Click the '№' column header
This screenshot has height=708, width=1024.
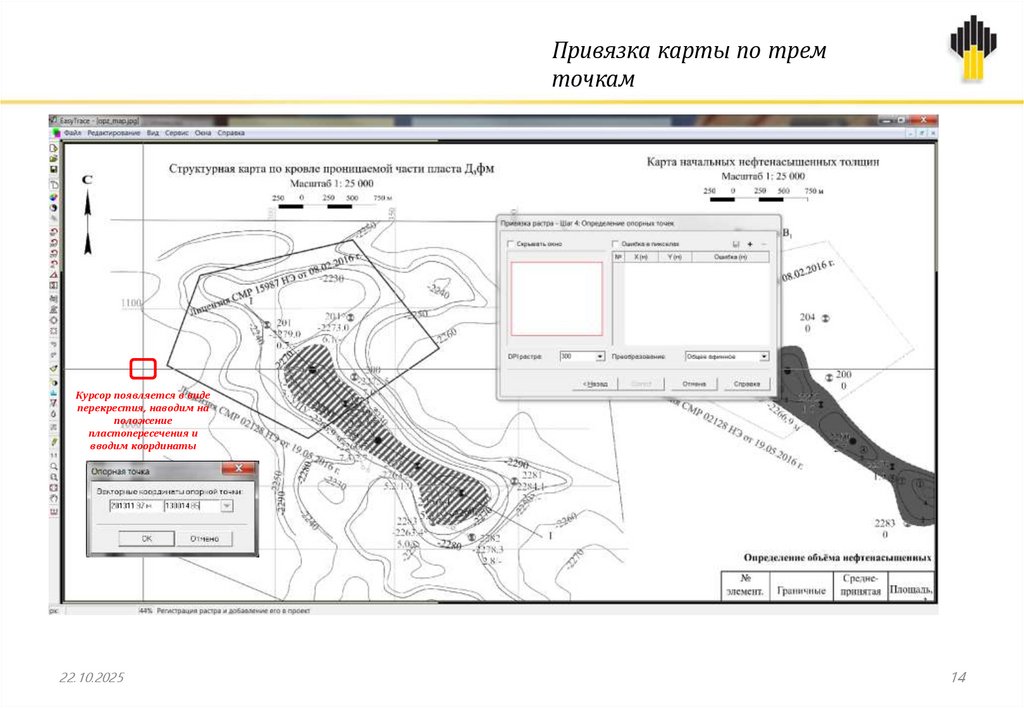(x=618, y=257)
